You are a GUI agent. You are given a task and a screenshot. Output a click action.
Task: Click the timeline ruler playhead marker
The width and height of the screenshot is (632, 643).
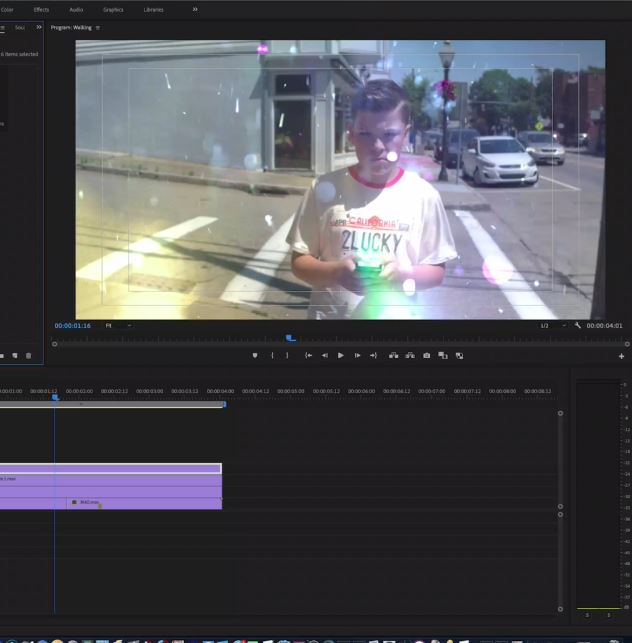[x=55, y=397]
